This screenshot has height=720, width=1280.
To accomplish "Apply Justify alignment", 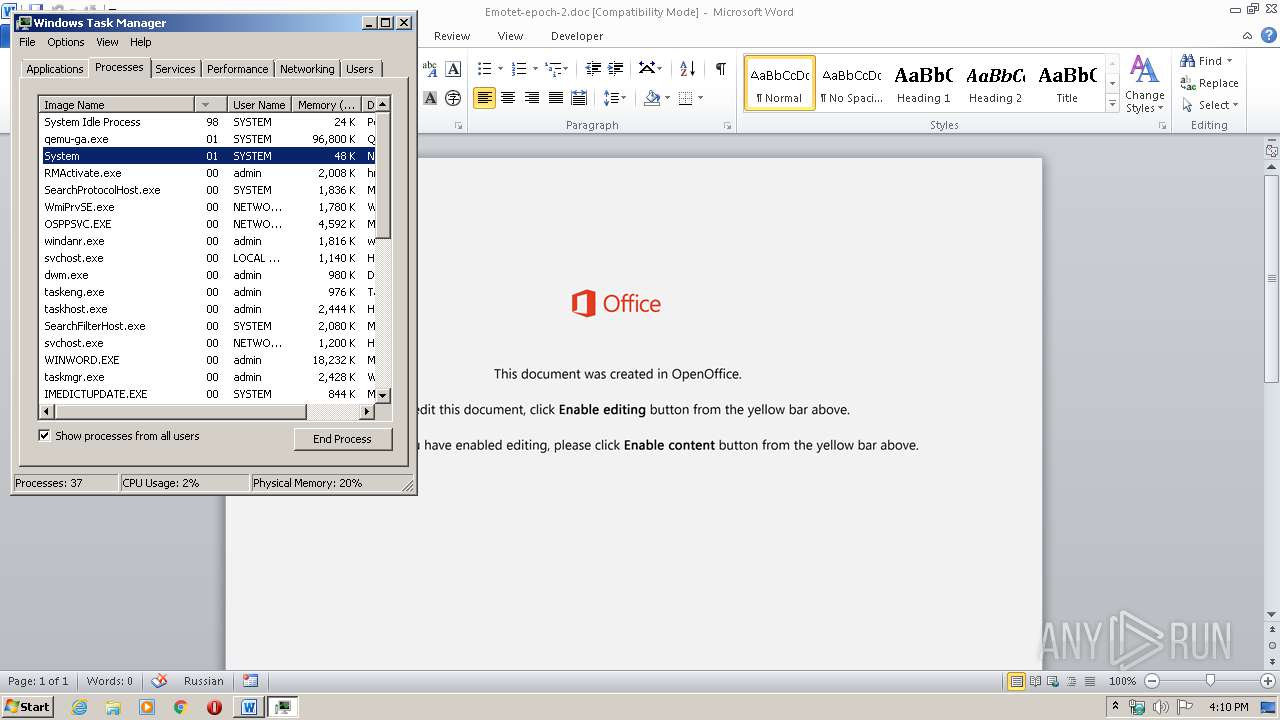I will [x=555, y=97].
